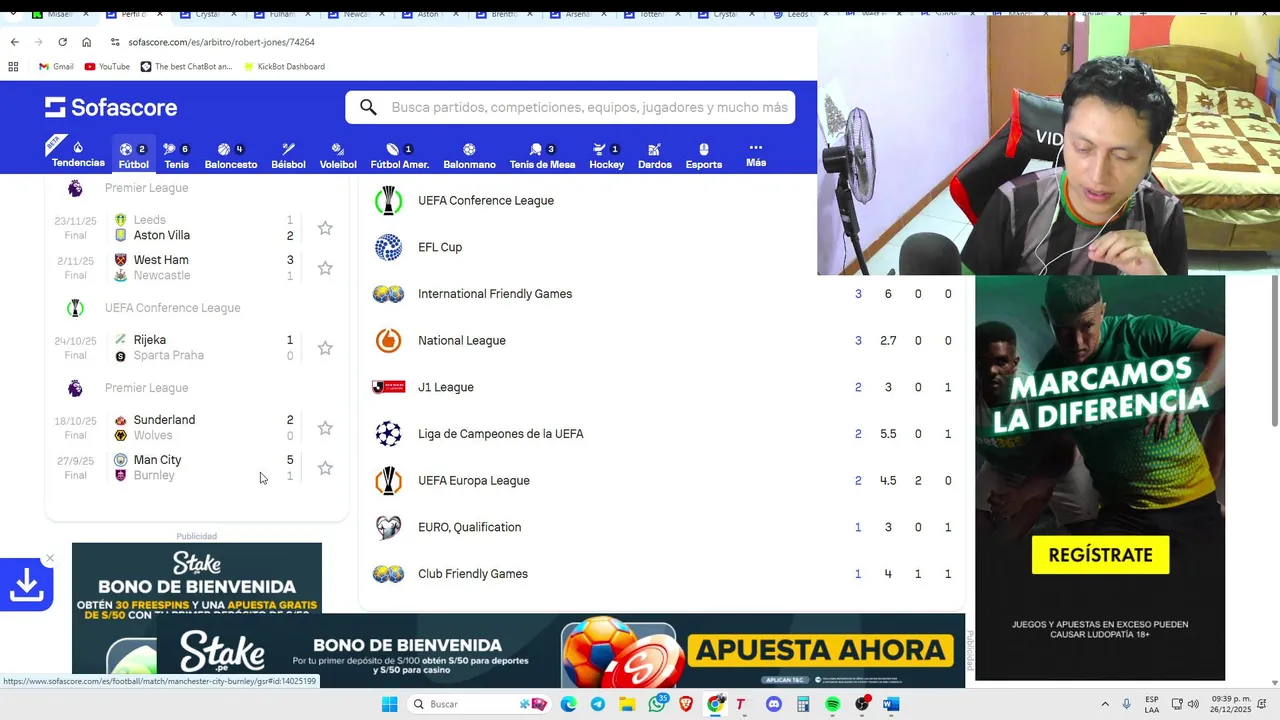The width and height of the screenshot is (1280, 720).
Task: Open the Windows Start menu
Action: pos(389,704)
